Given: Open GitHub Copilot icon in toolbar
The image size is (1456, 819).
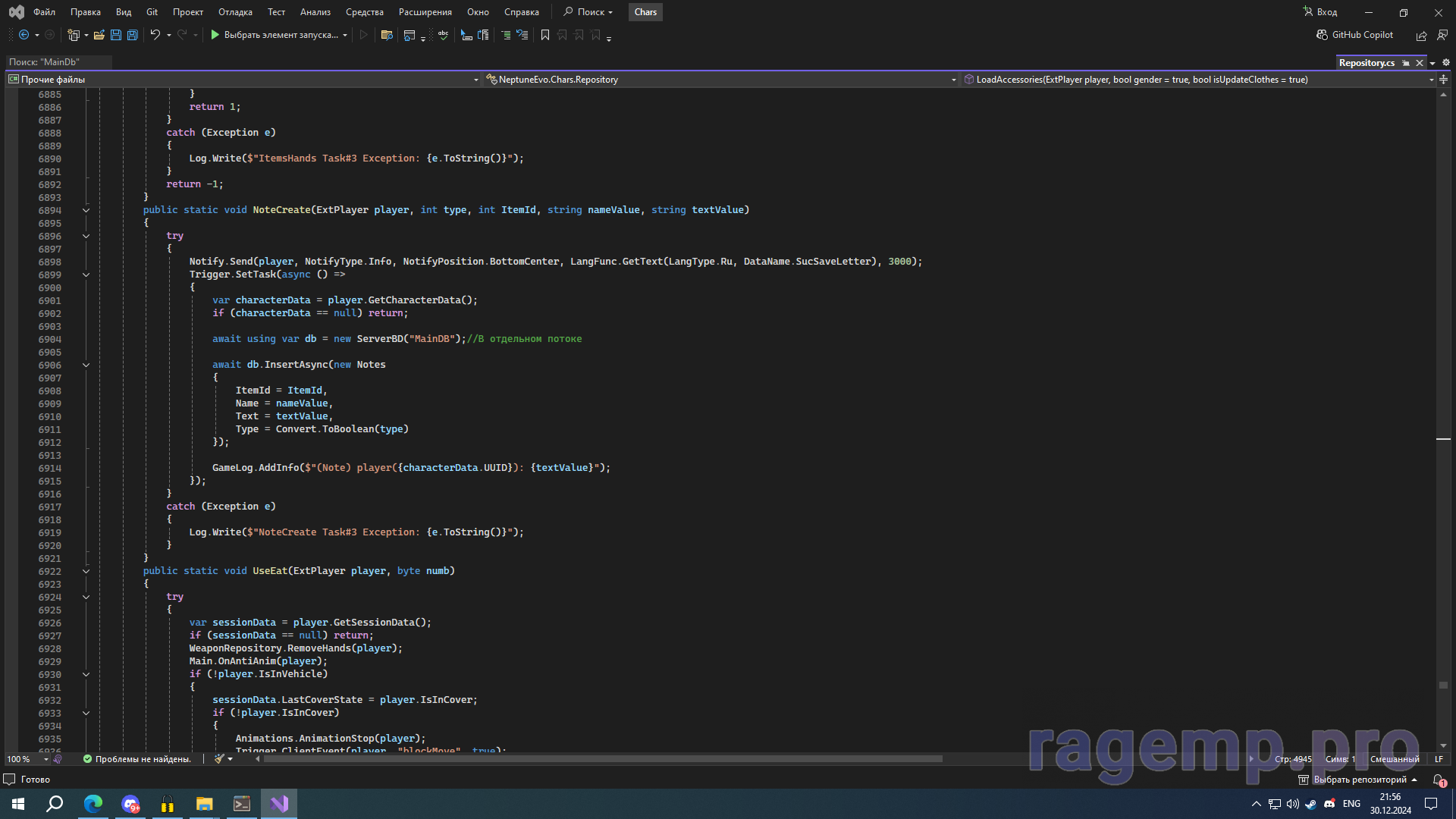Looking at the screenshot, I should pyautogui.click(x=1322, y=35).
